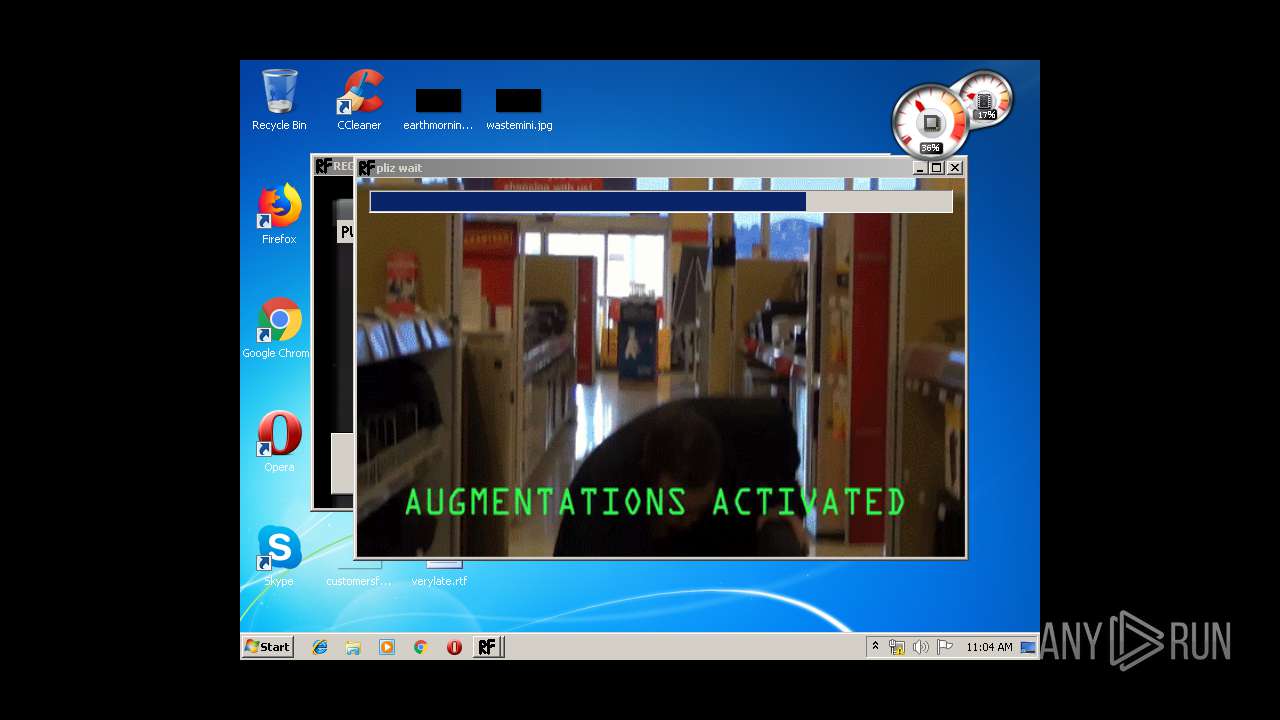Show hidden system tray icons
The height and width of the screenshot is (720, 1280).
[875, 646]
